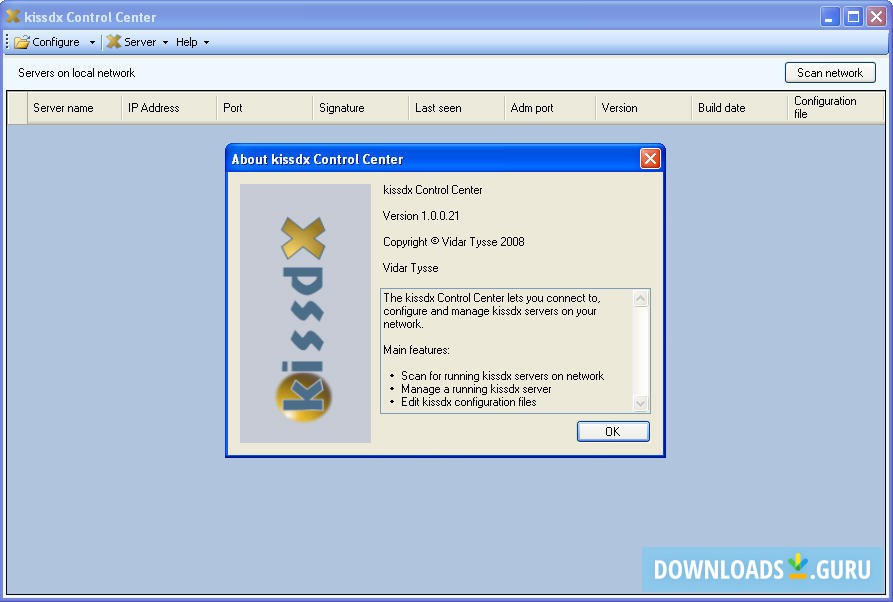Click the Version column header
This screenshot has height=602, width=893.
point(644,108)
